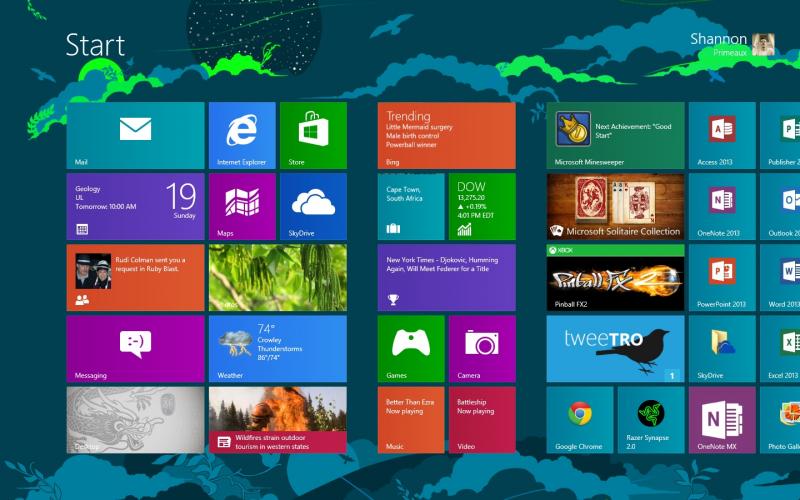Launch Access 2013

(722, 135)
